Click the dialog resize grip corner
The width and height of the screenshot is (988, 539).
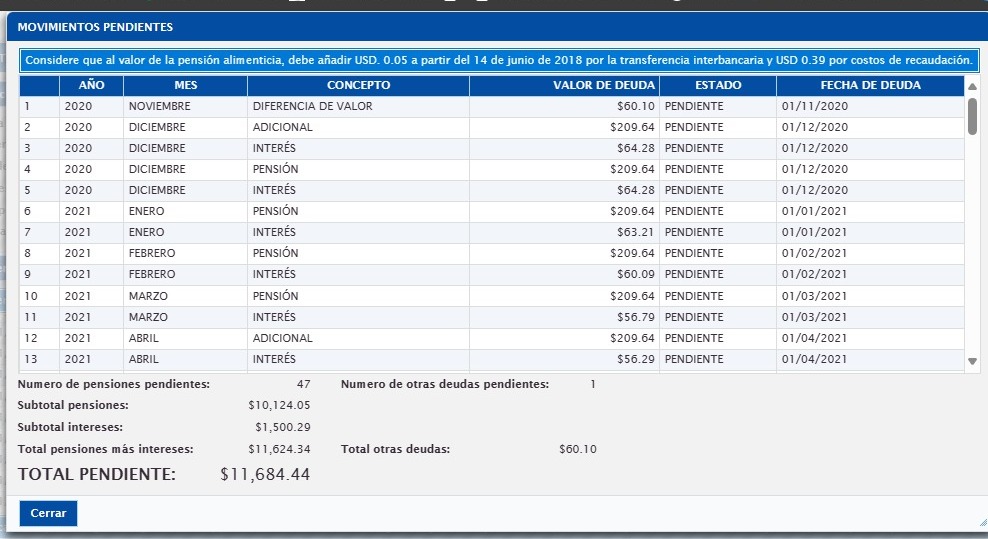point(983,522)
